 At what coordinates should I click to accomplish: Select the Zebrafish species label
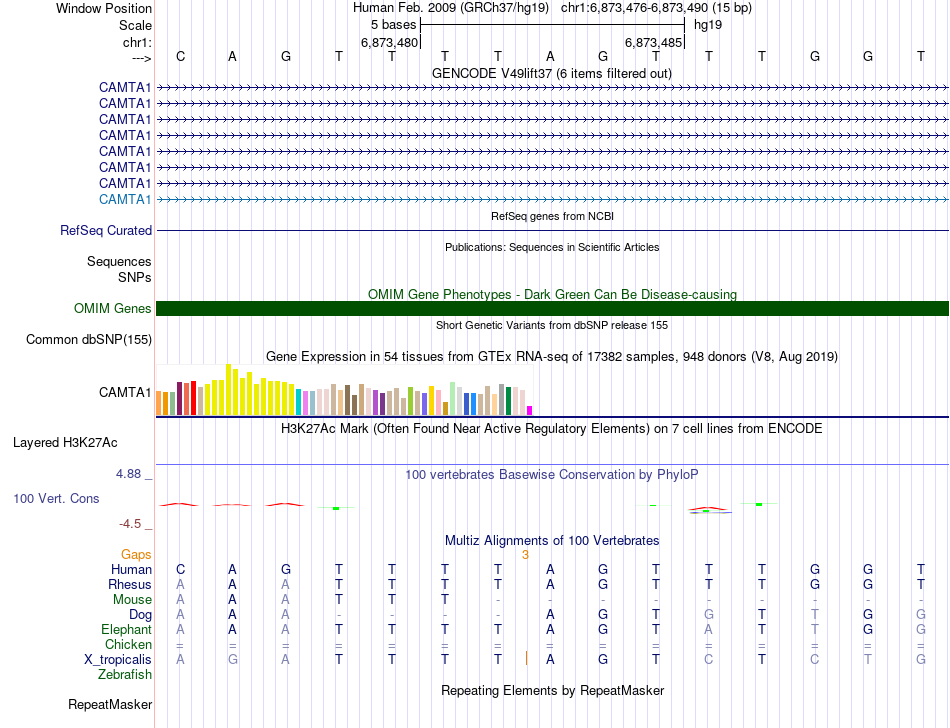click(x=125, y=674)
